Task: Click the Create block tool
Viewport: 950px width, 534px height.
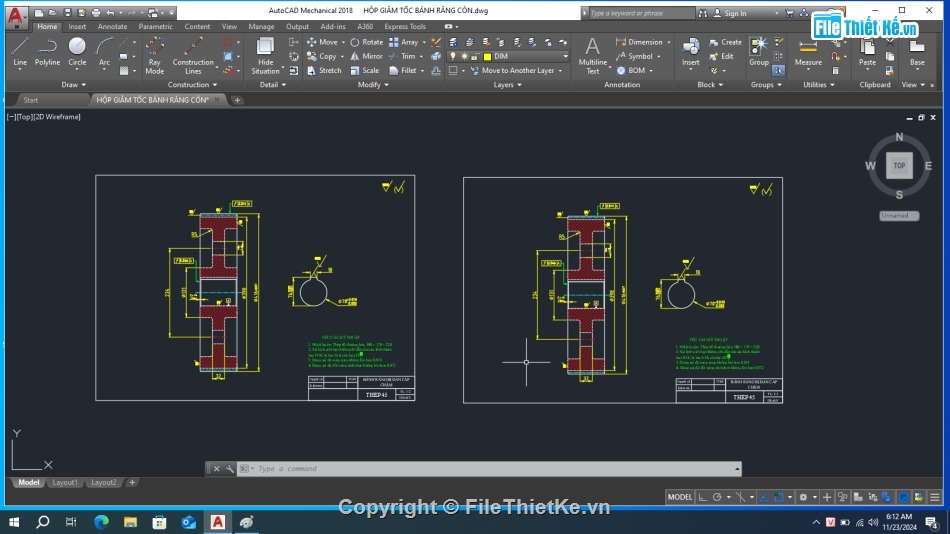Action: coord(725,42)
